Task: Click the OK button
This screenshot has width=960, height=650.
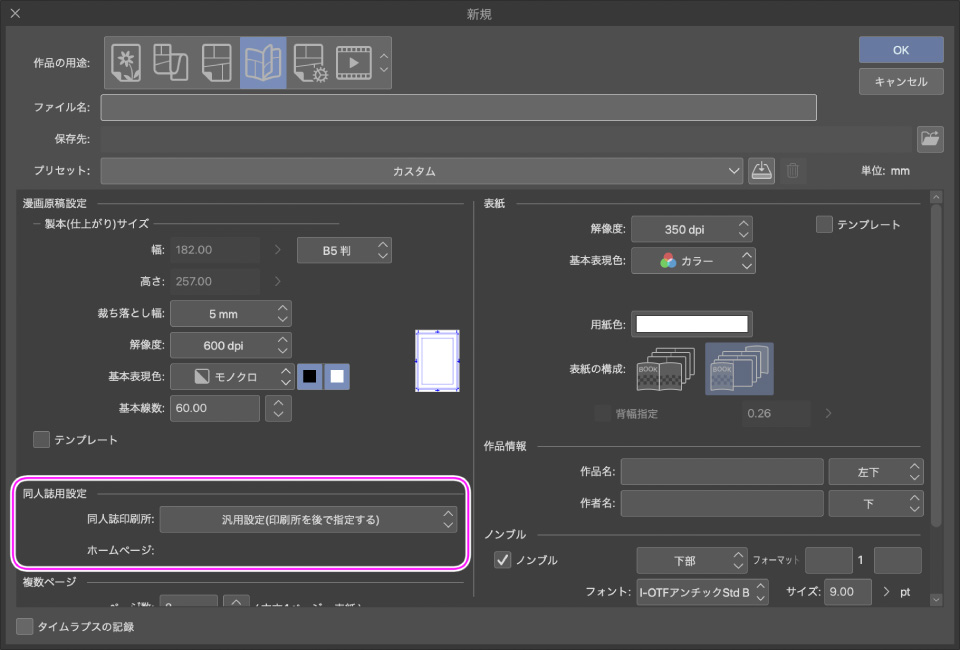Action: tap(900, 49)
